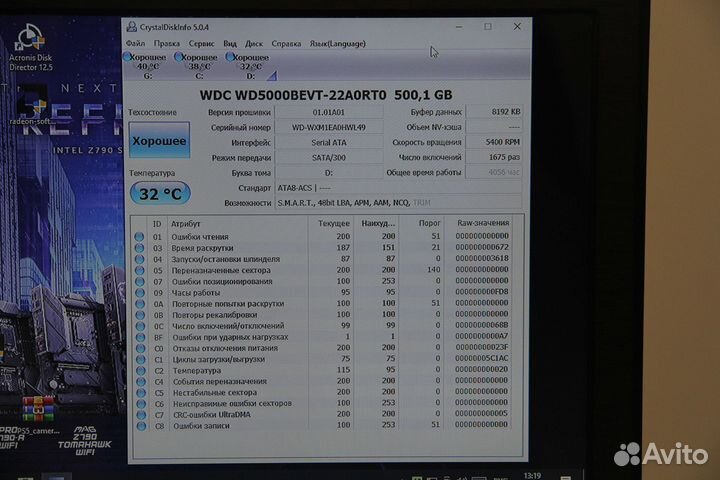
Task: Open the Файл menu
Action: [x=135, y=44]
